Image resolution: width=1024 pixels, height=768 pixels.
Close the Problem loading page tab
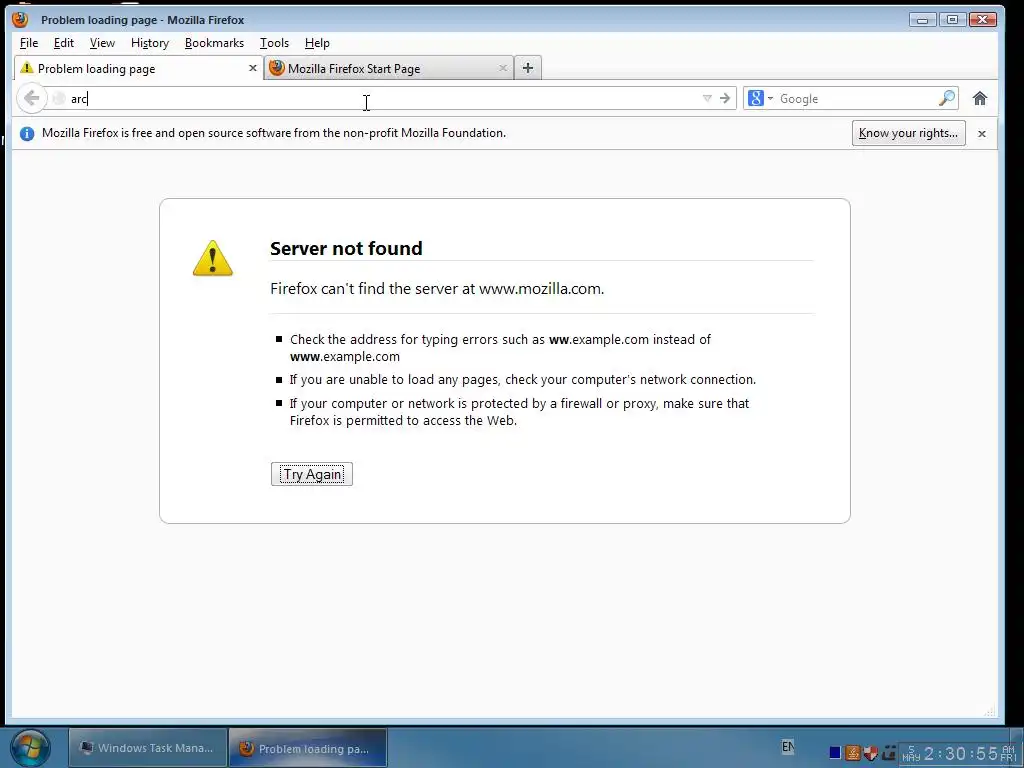tap(253, 68)
